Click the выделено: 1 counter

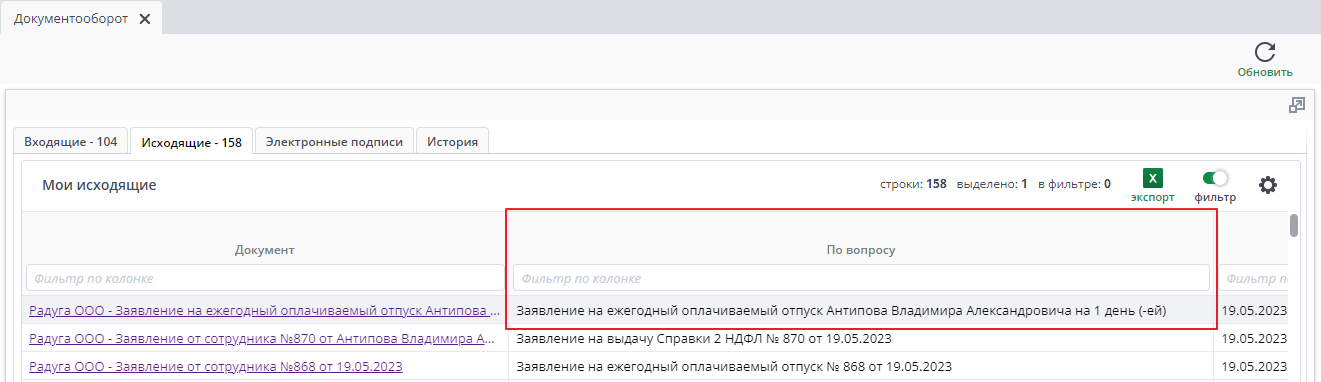point(992,184)
